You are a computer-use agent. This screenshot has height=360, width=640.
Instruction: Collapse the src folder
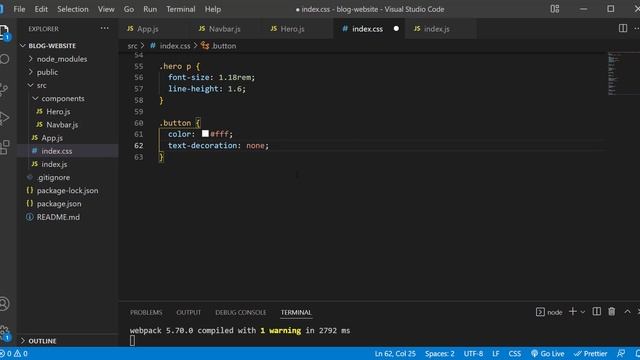(x=37, y=85)
